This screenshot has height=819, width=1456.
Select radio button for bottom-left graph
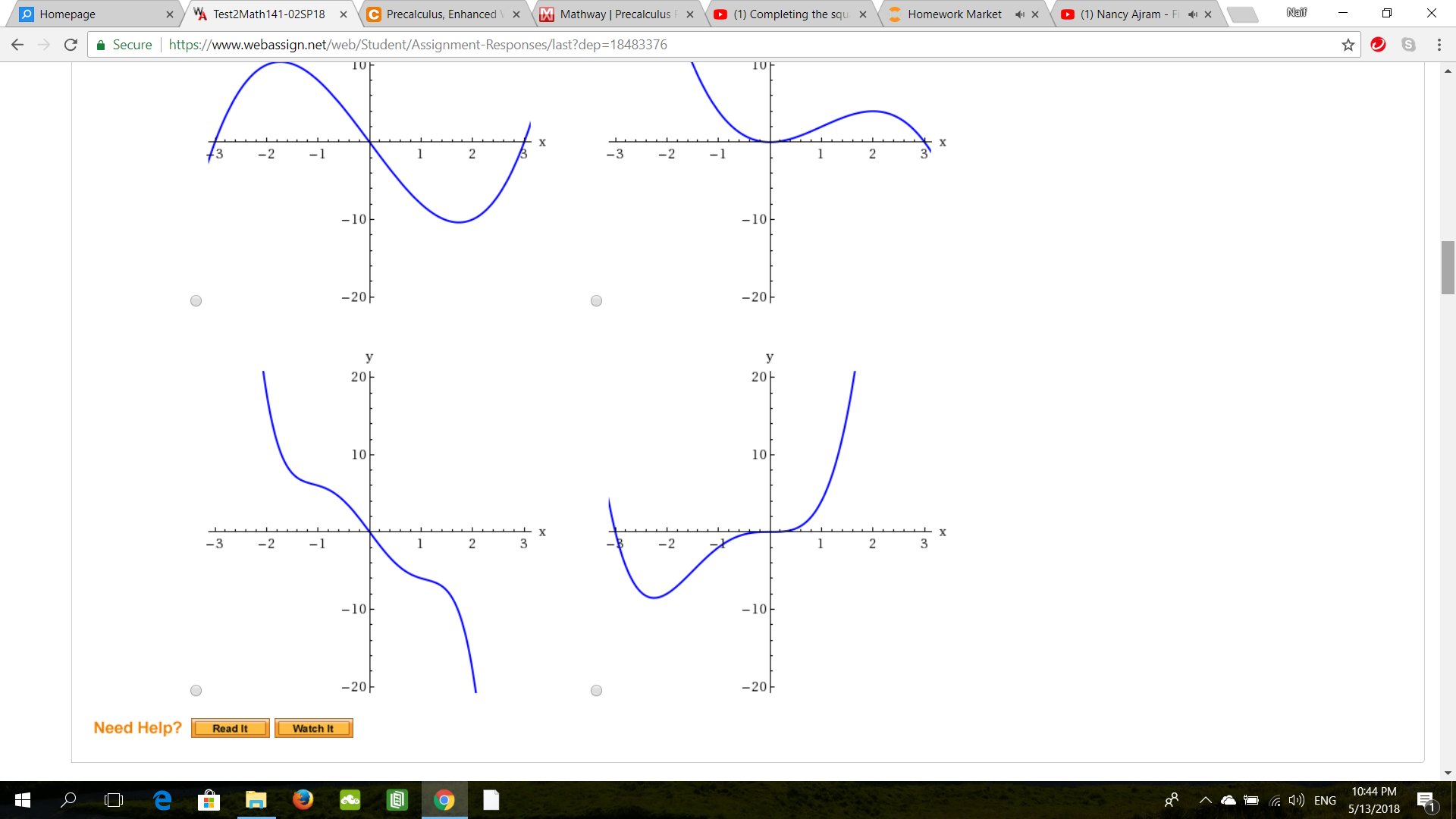pyautogui.click(x=196, y=691)
